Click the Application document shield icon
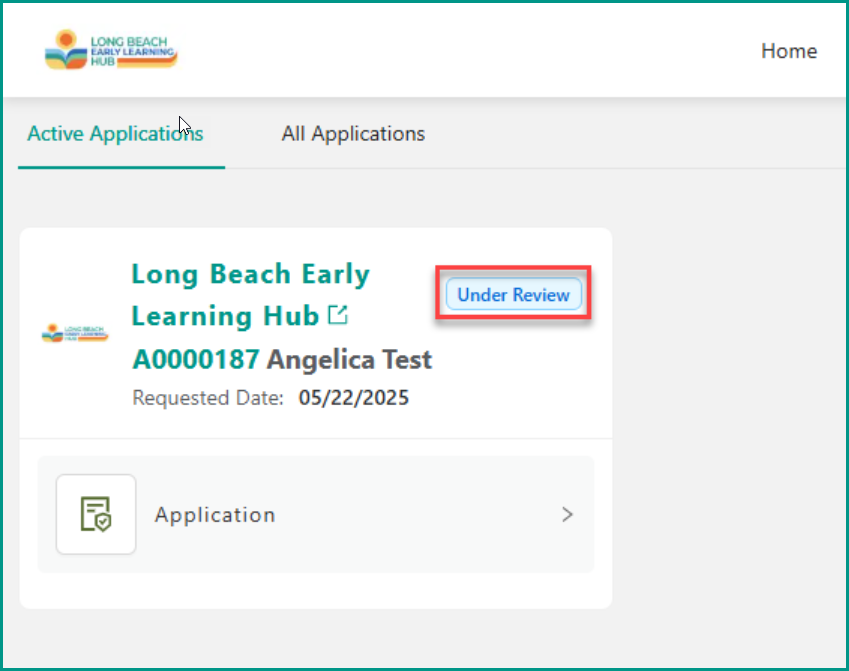The image size is (849, 671). tap(96, 514)
